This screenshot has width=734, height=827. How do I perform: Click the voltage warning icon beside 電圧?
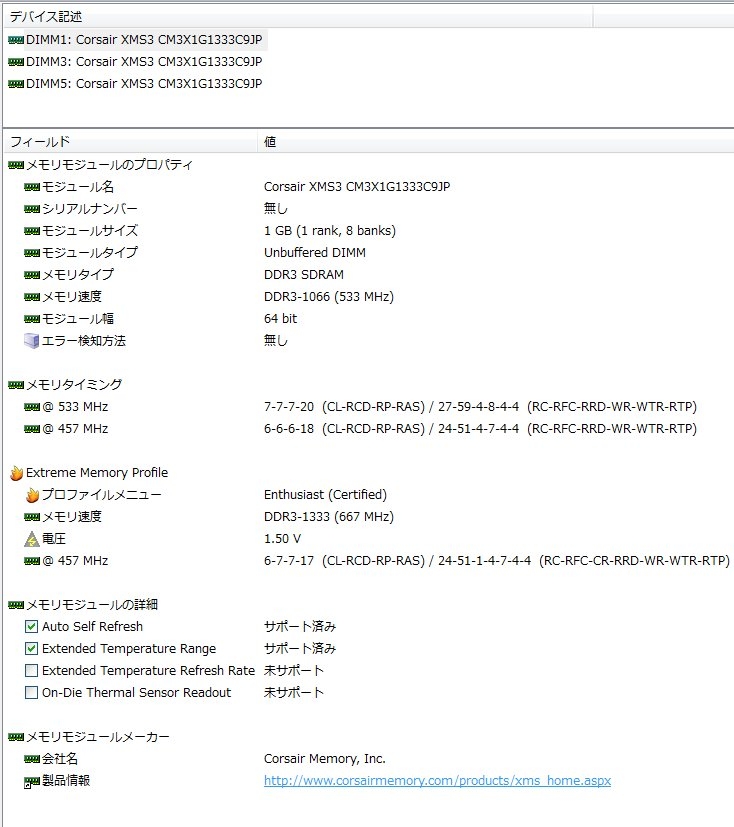tap(32, 539)
